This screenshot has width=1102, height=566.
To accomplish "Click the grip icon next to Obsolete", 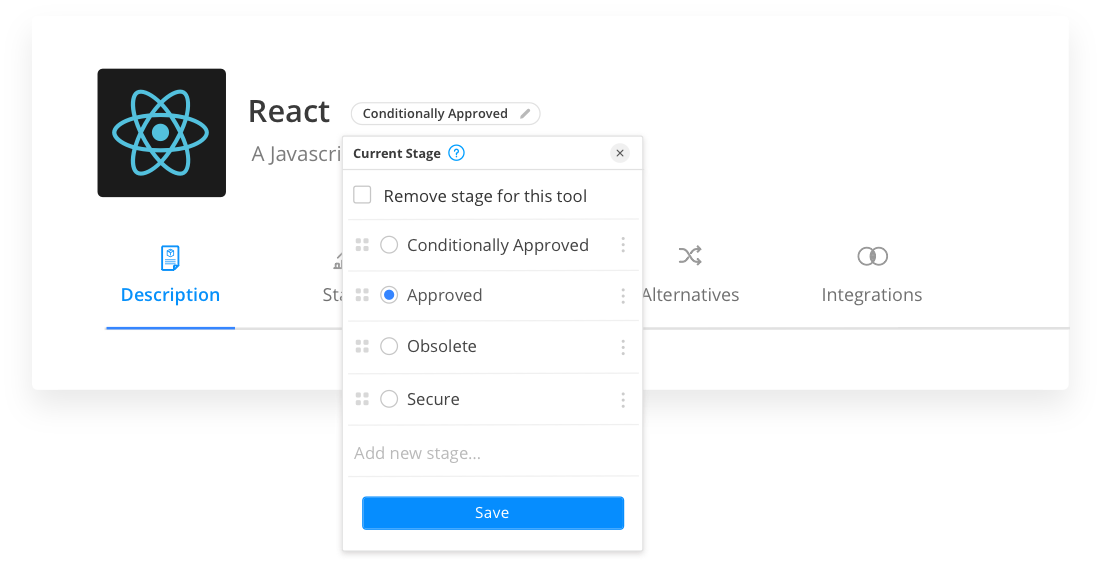I will click(362, 346).
